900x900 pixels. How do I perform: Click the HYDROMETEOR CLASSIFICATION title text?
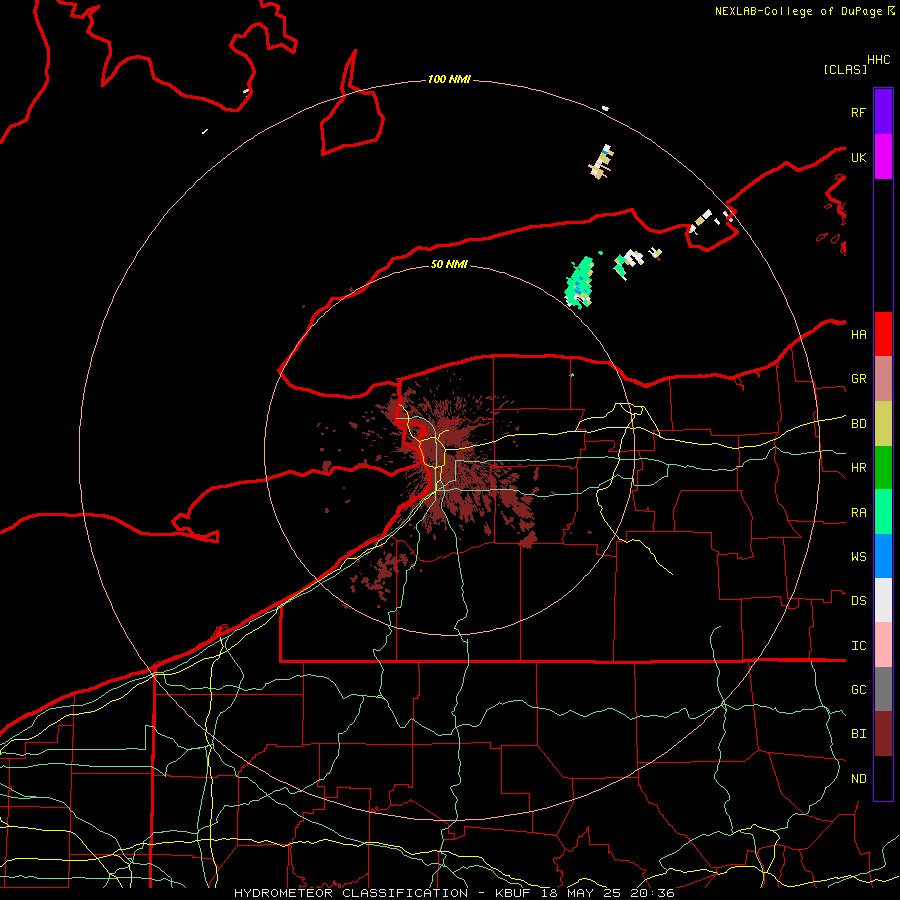pyautogui.click(x=351, y=893)
